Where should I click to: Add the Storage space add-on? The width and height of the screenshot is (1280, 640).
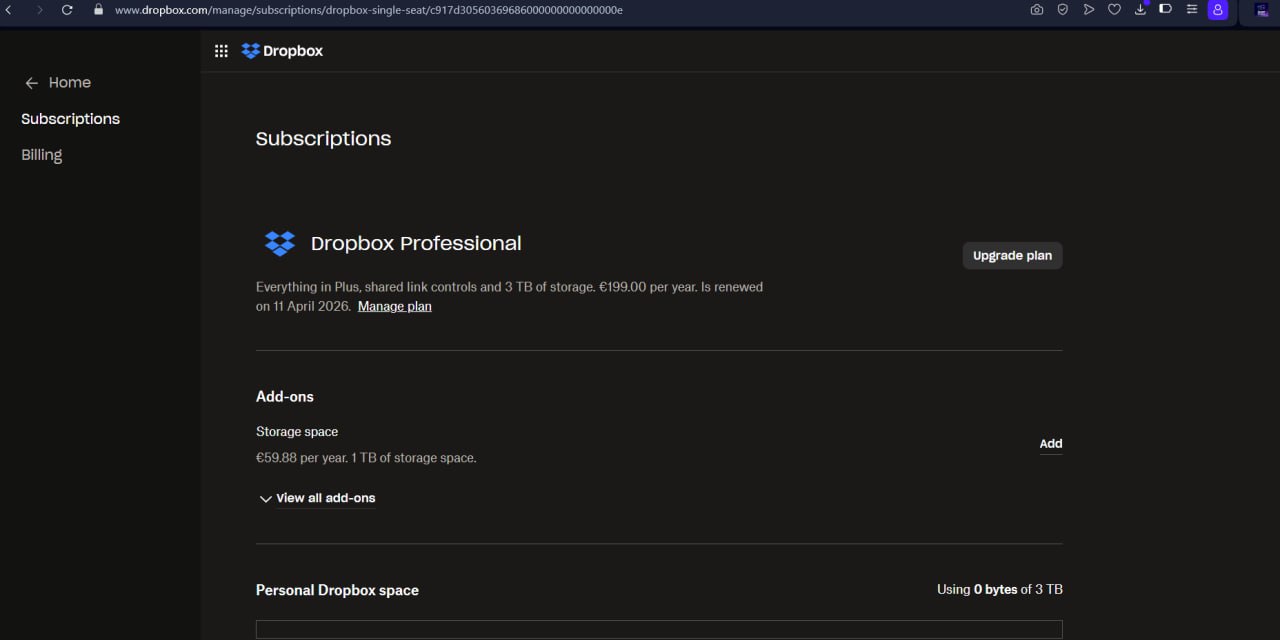coord(1050,444)
